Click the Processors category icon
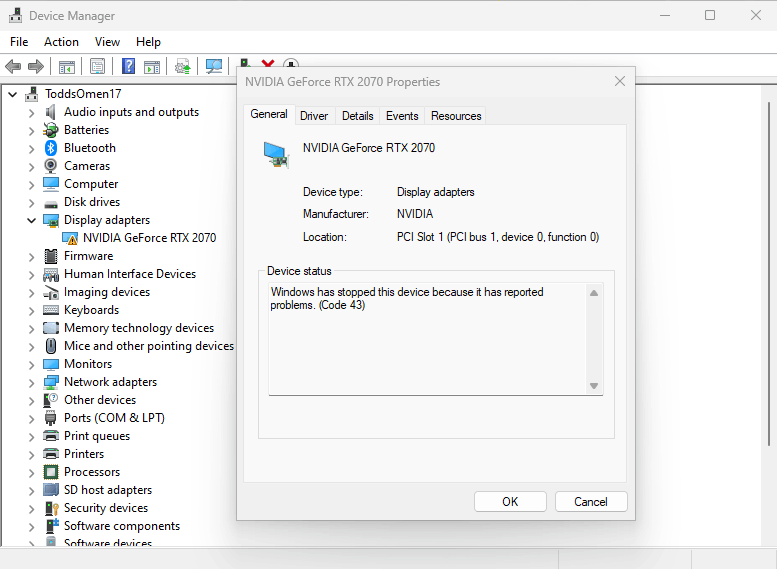777x569 pixels. pyautogui.click(x=51, y=472)
